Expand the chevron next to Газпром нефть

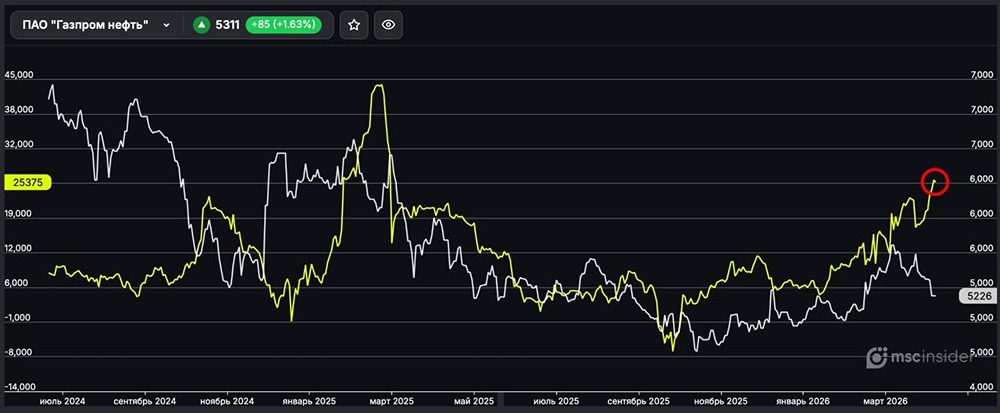(x=166, y=25)
